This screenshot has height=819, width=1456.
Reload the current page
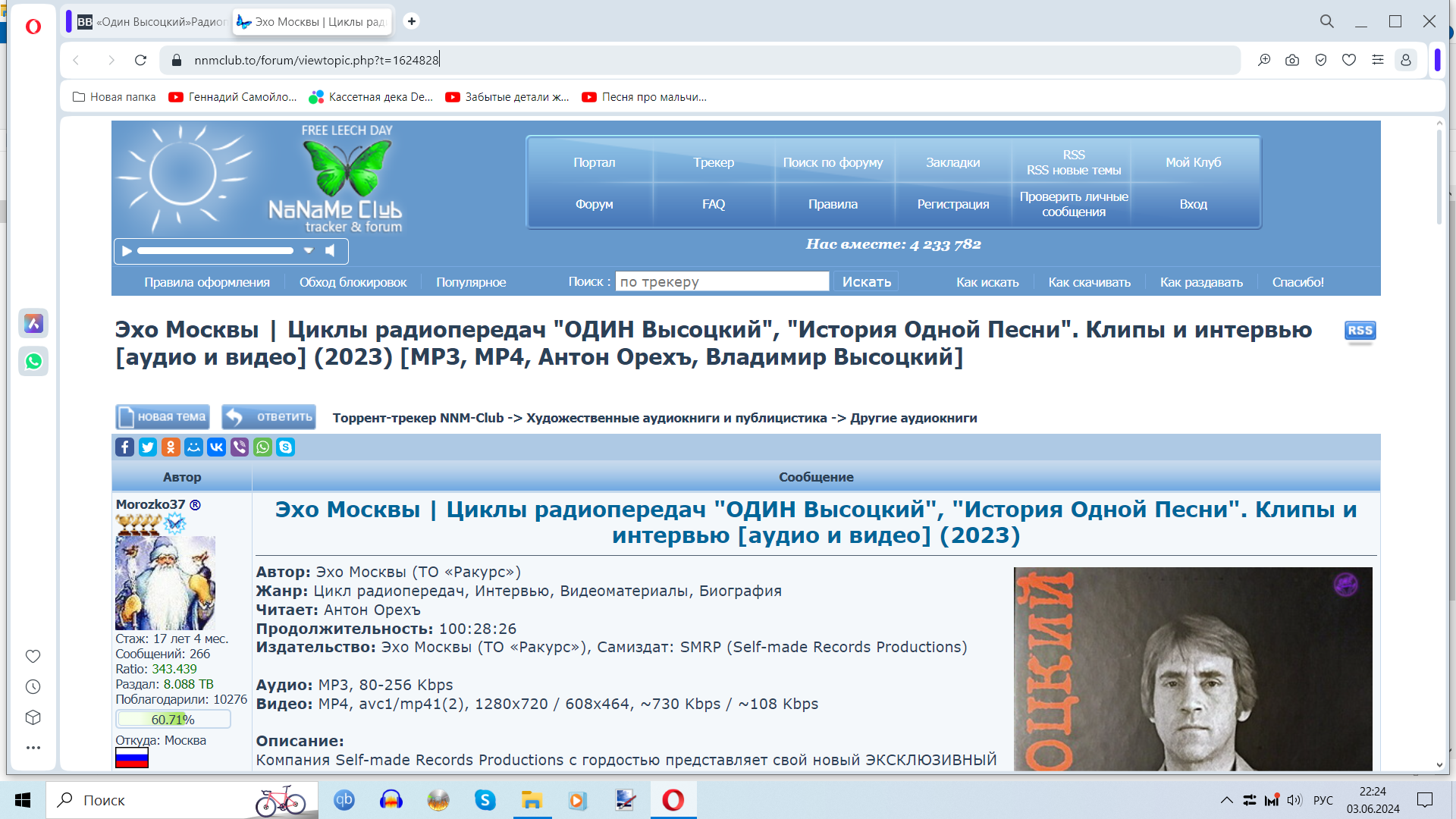click(140, 60)
